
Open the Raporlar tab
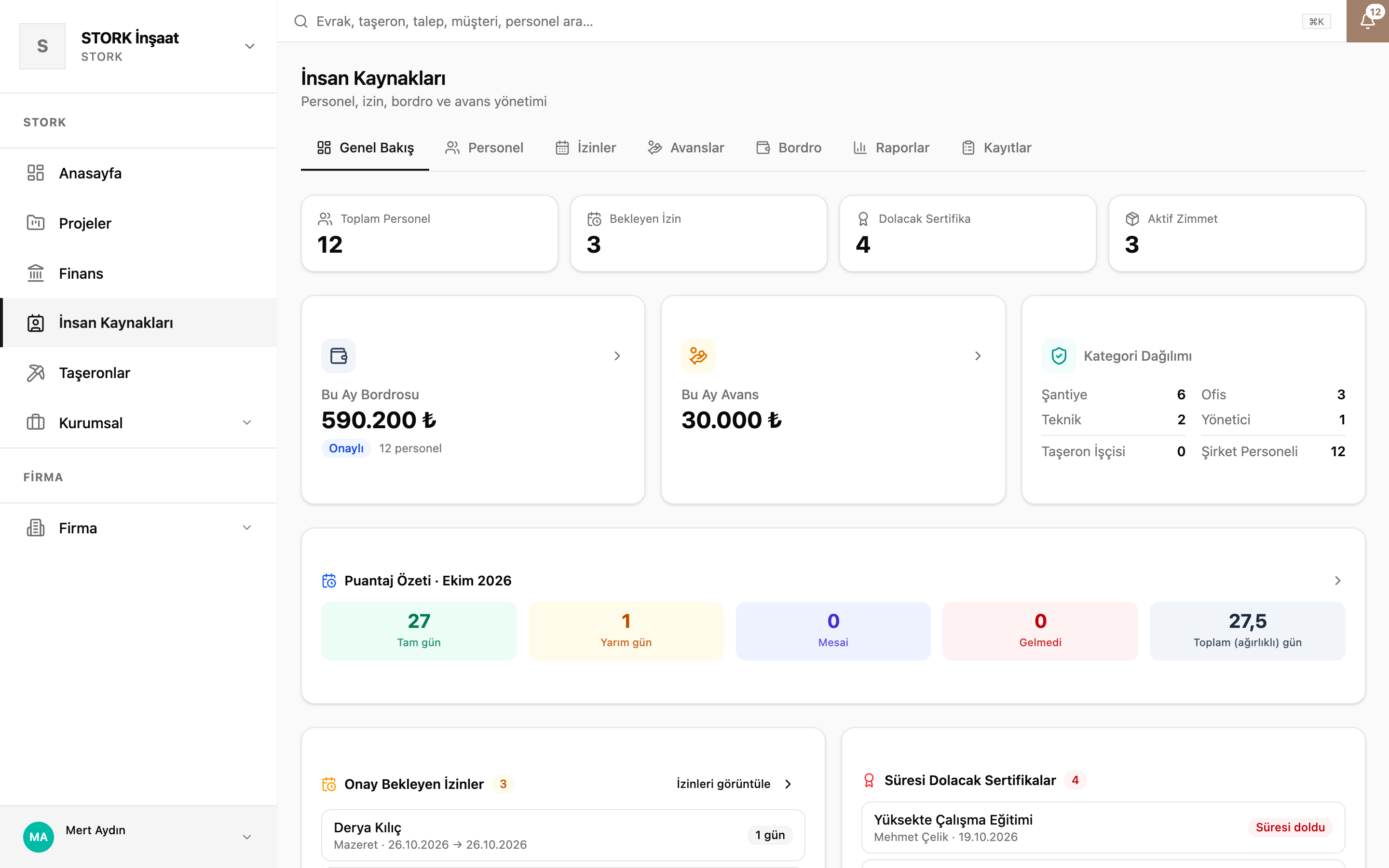[x=891, y=148]
